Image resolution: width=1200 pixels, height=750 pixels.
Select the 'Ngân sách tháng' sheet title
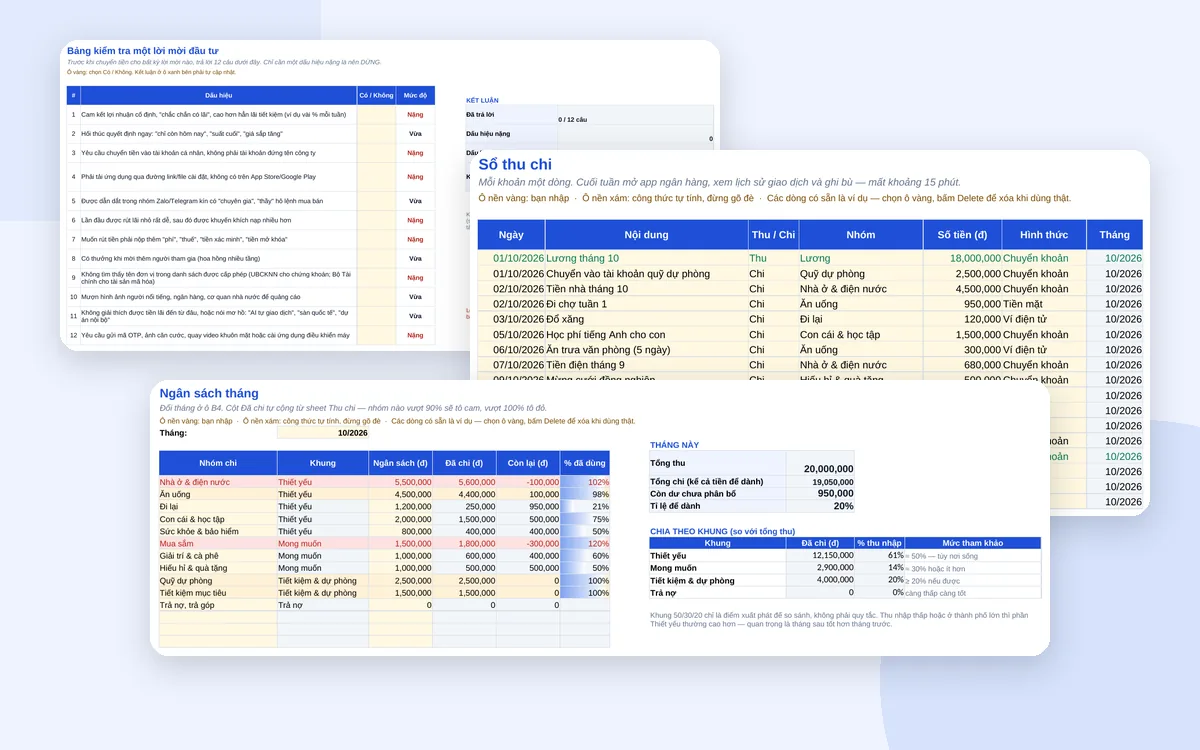point(209,394)
